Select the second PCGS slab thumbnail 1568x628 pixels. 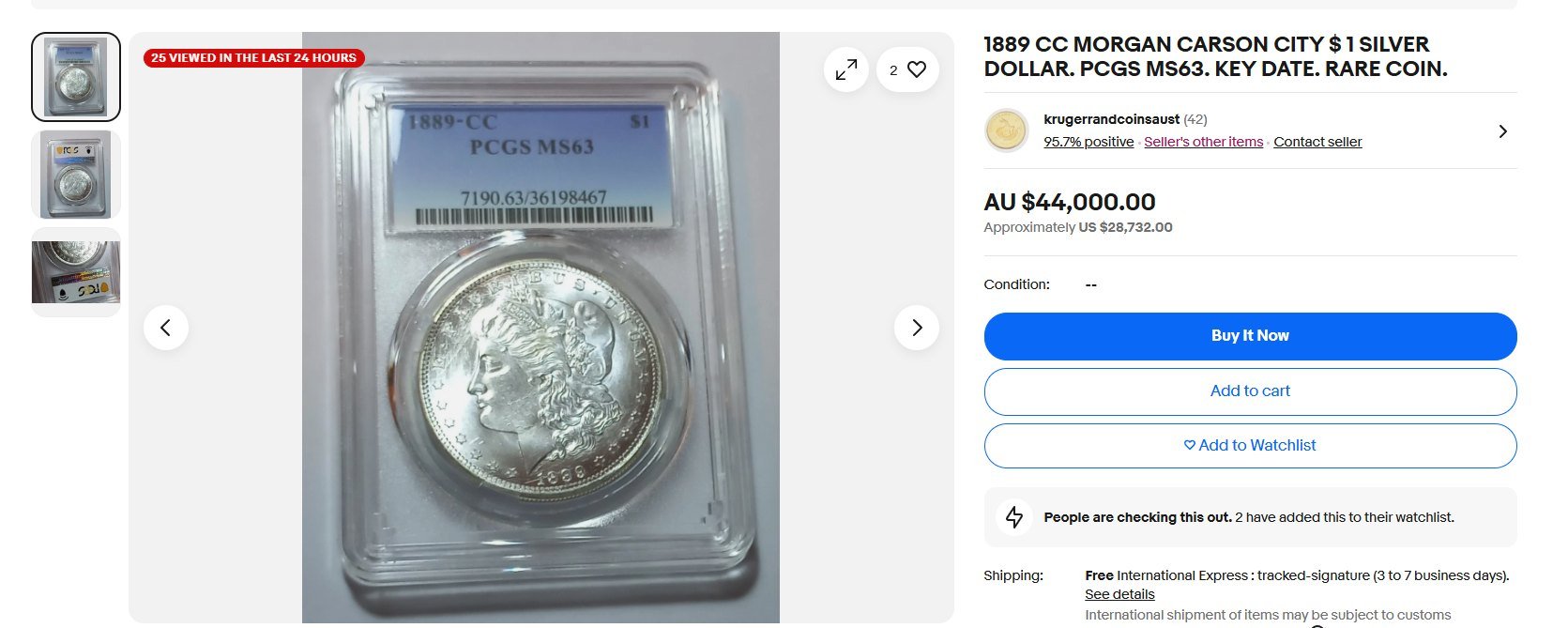pyautogui.click(x=76, y=175)
